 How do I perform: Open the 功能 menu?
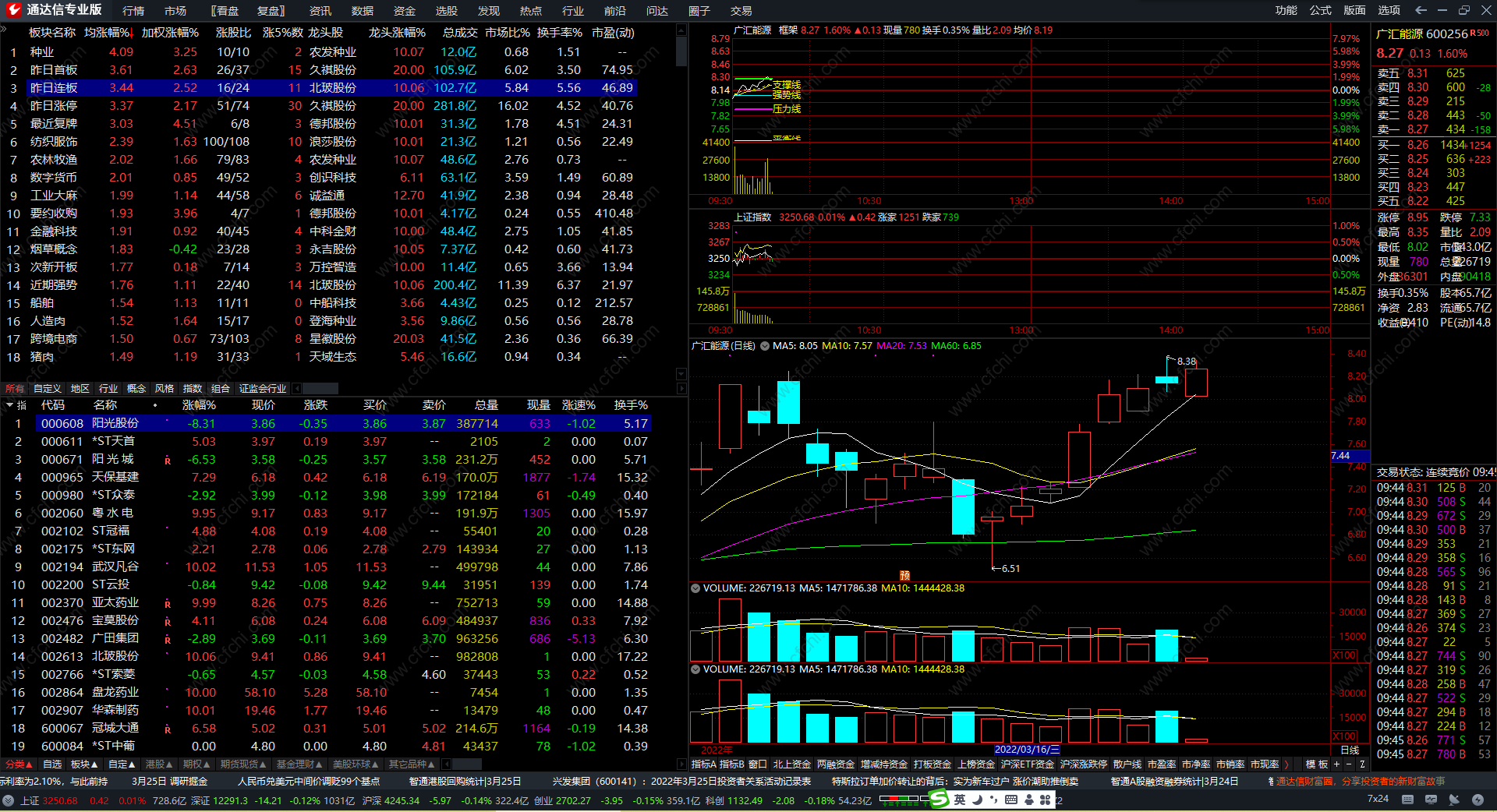(1286, 10)
